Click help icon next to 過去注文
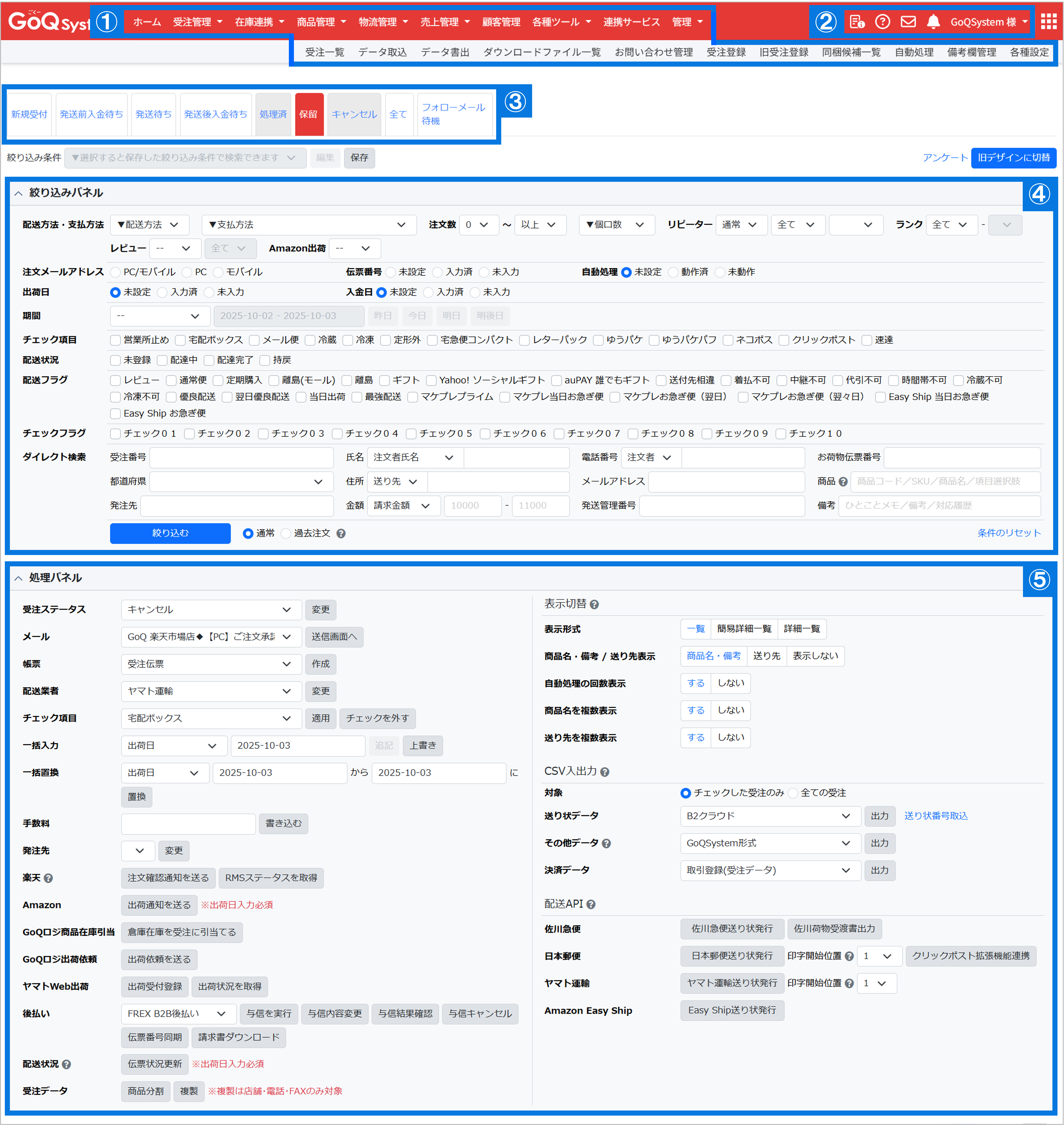Image resolution: width=1064 pixels, height=1125 pixels. click(x=341, y=533)
